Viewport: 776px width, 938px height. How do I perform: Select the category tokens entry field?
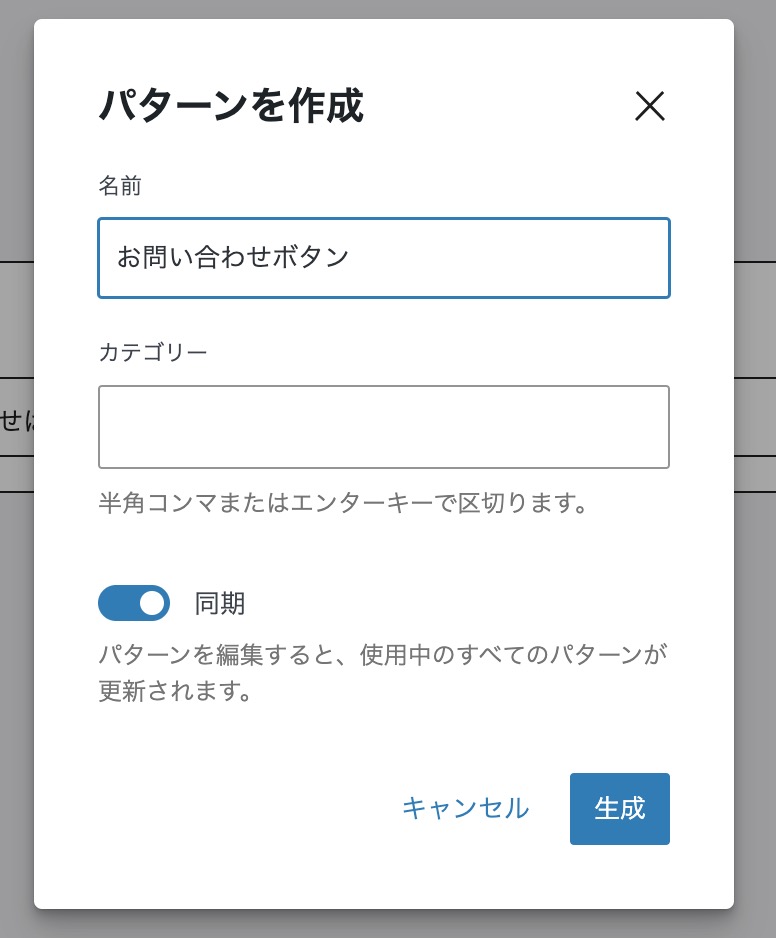coord(383,427)
